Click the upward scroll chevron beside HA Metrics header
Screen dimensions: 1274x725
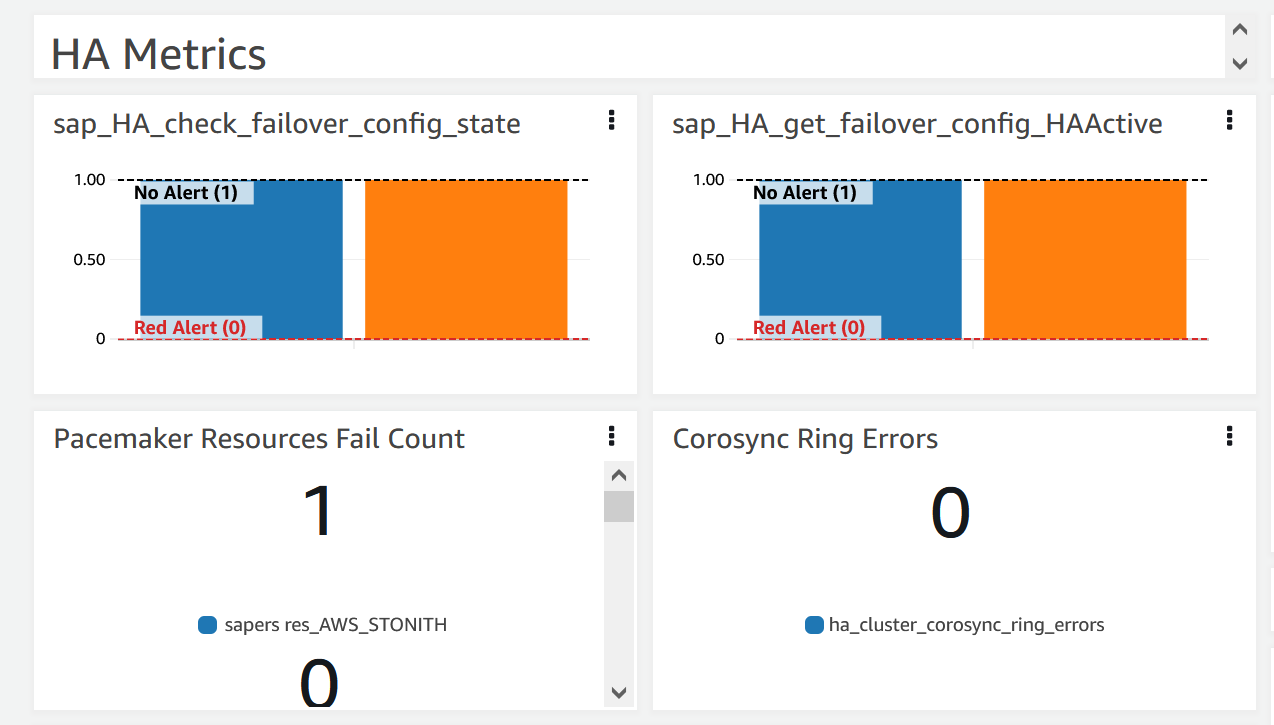(x=1239, y=28)
